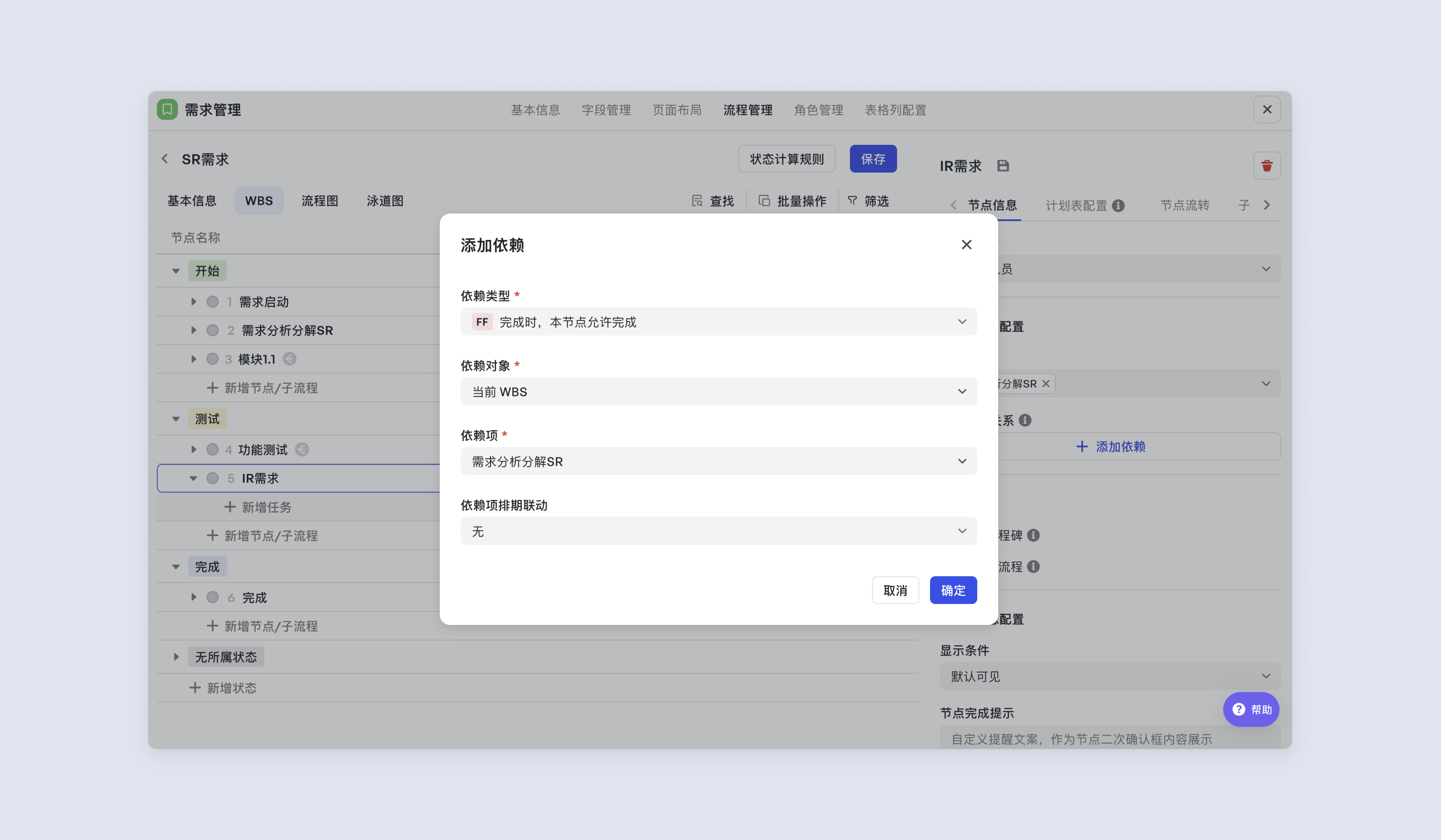
Task: Open the 页面布局 tab
Action: (x=677, y=110)
